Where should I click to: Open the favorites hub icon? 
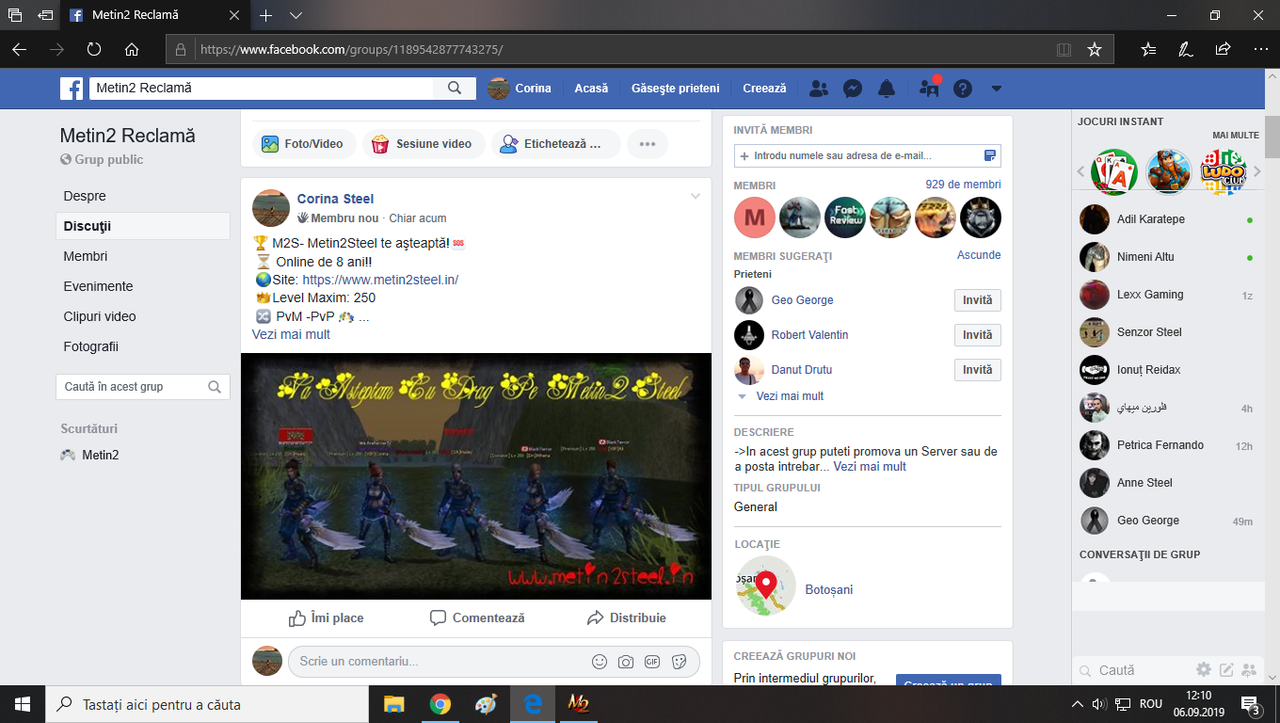(x=1148, y=49)
